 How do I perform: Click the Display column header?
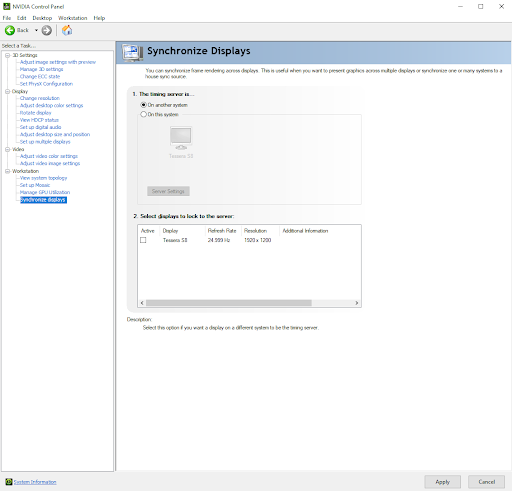point(170,231)
